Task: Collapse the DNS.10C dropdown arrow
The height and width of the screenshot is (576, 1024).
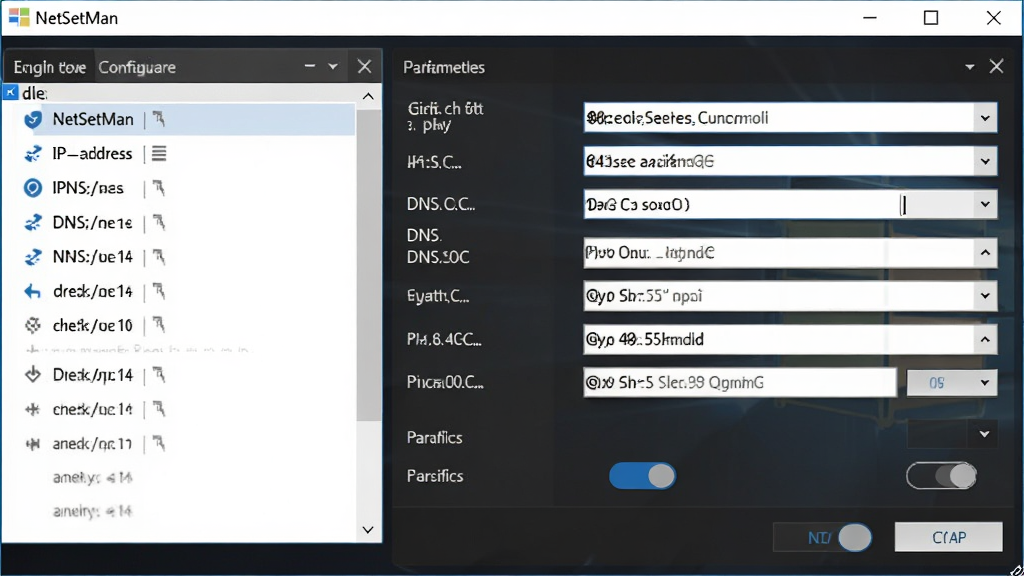Action: 985,253
